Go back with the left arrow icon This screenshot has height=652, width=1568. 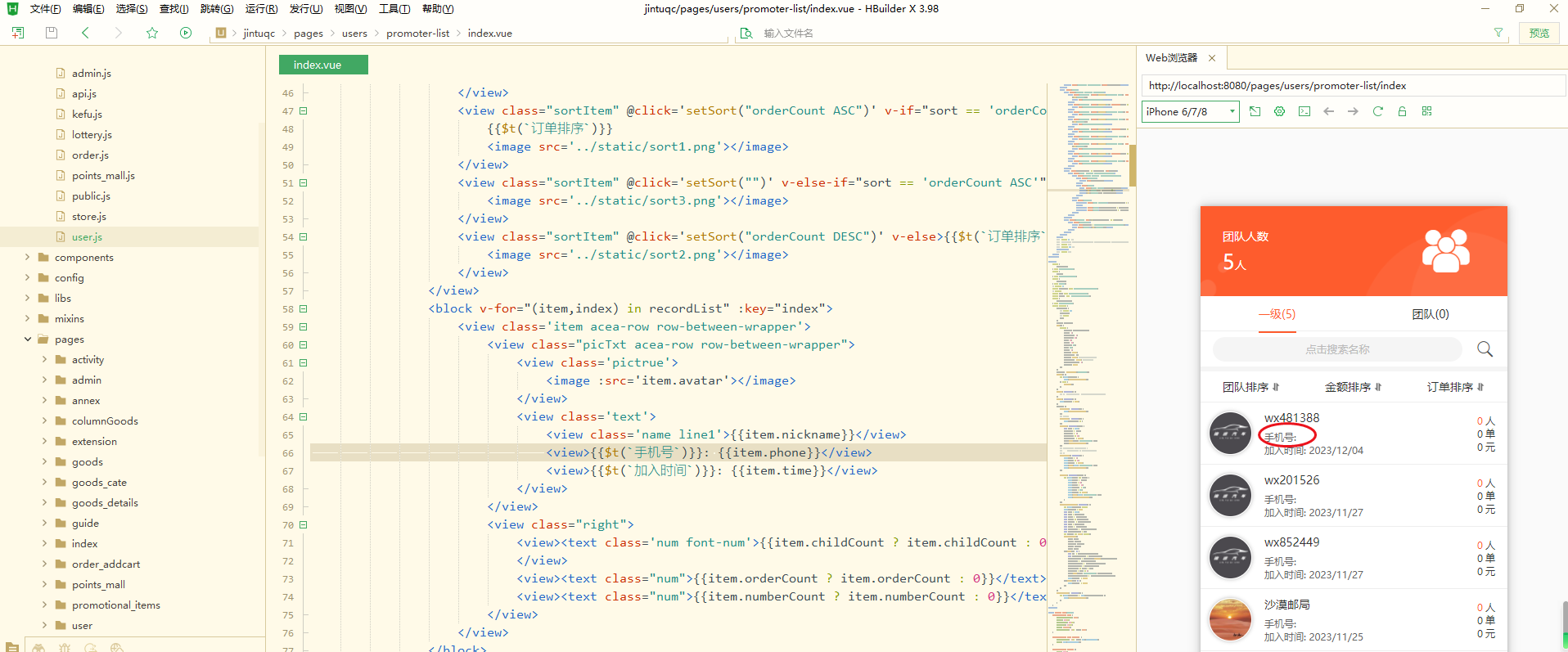85,33
